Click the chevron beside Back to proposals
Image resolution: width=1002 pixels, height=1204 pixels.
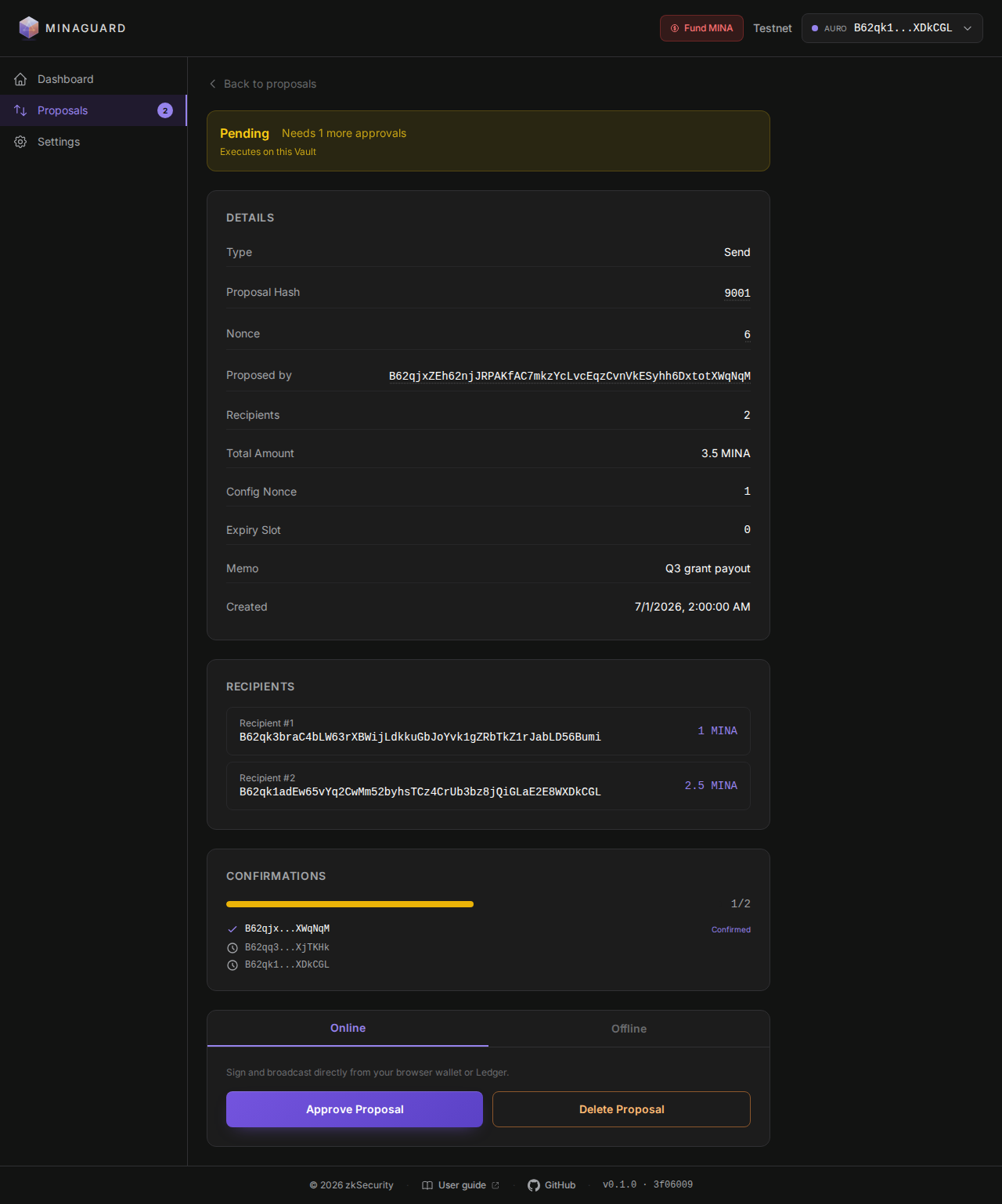(x=213, y=84)
